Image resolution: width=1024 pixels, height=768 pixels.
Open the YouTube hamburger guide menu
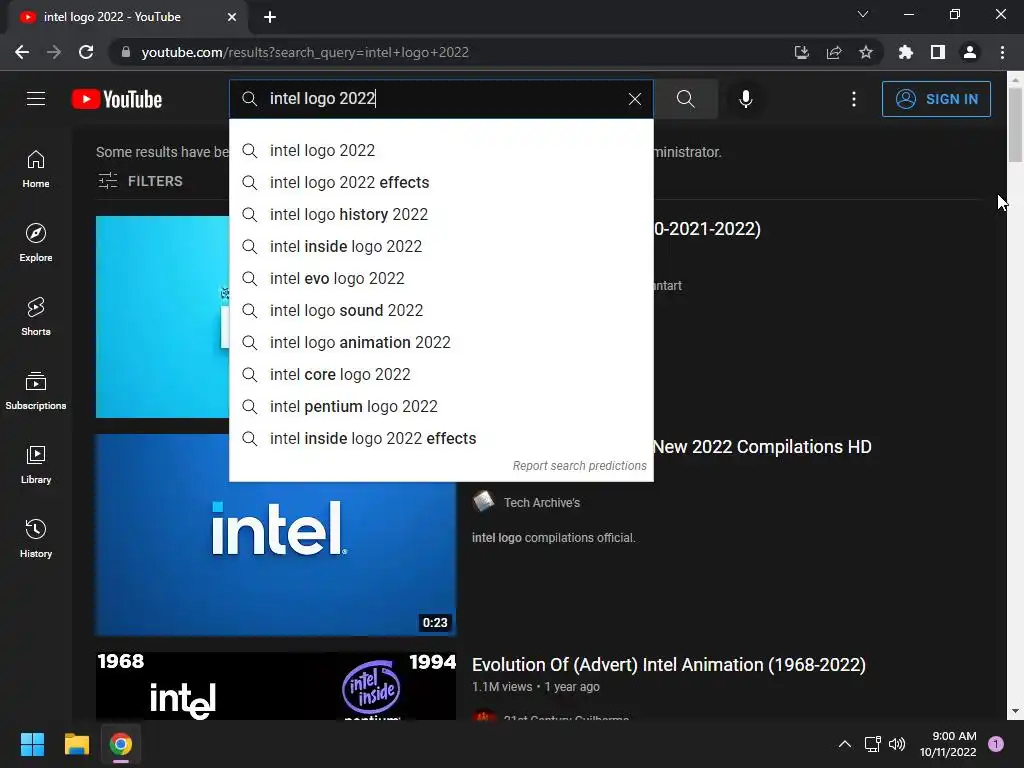36,99
